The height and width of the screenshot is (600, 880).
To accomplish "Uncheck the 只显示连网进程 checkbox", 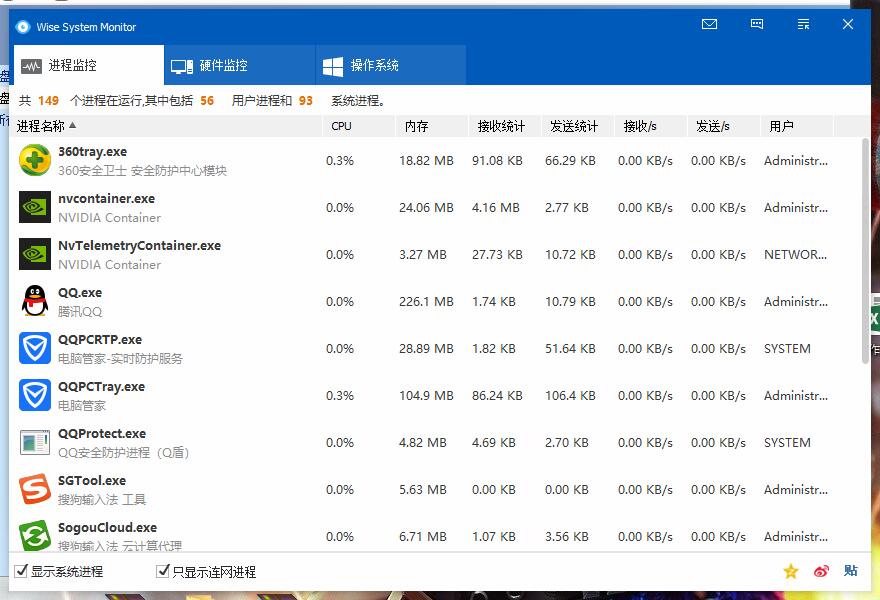I will coord(163,571).
